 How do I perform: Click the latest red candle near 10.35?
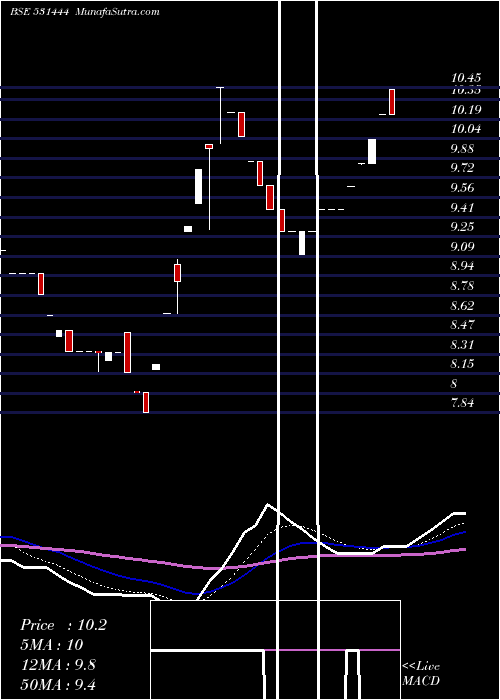click(392, 102)
